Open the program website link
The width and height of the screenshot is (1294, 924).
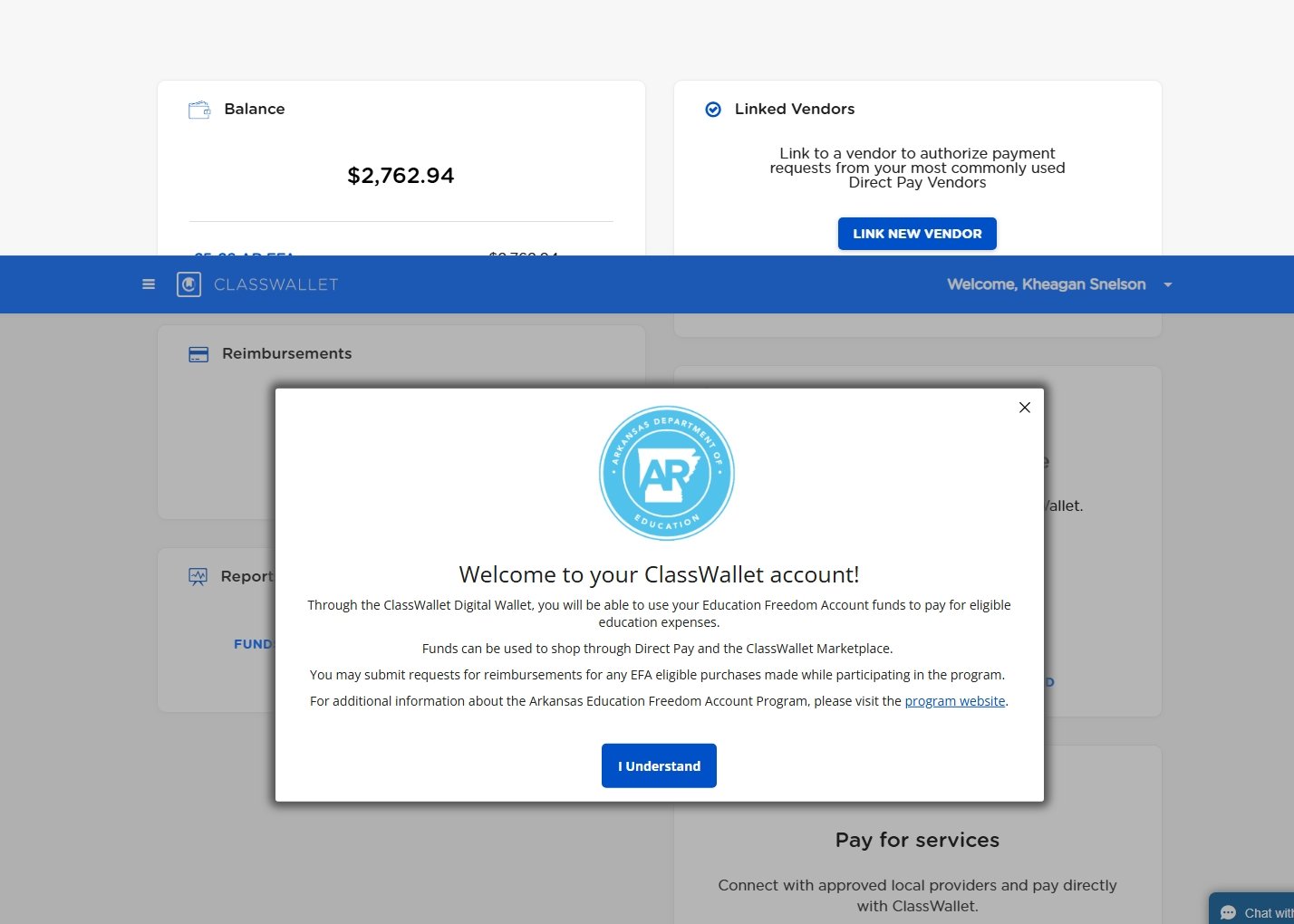point(955,701)
